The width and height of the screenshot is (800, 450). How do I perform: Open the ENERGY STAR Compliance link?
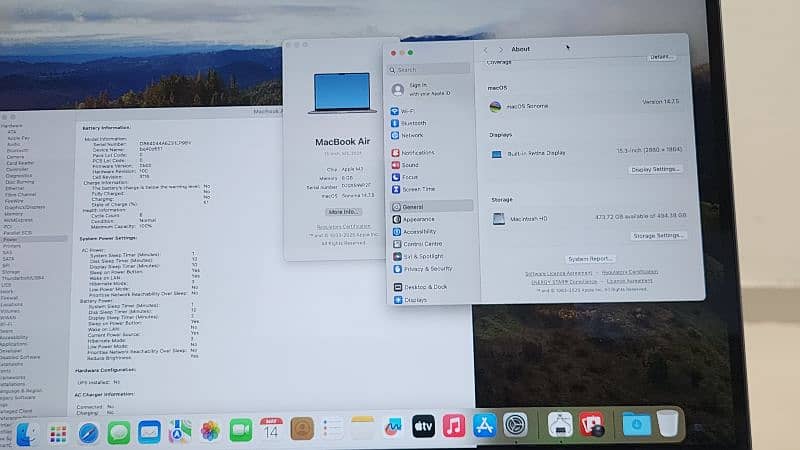(564, 282)
